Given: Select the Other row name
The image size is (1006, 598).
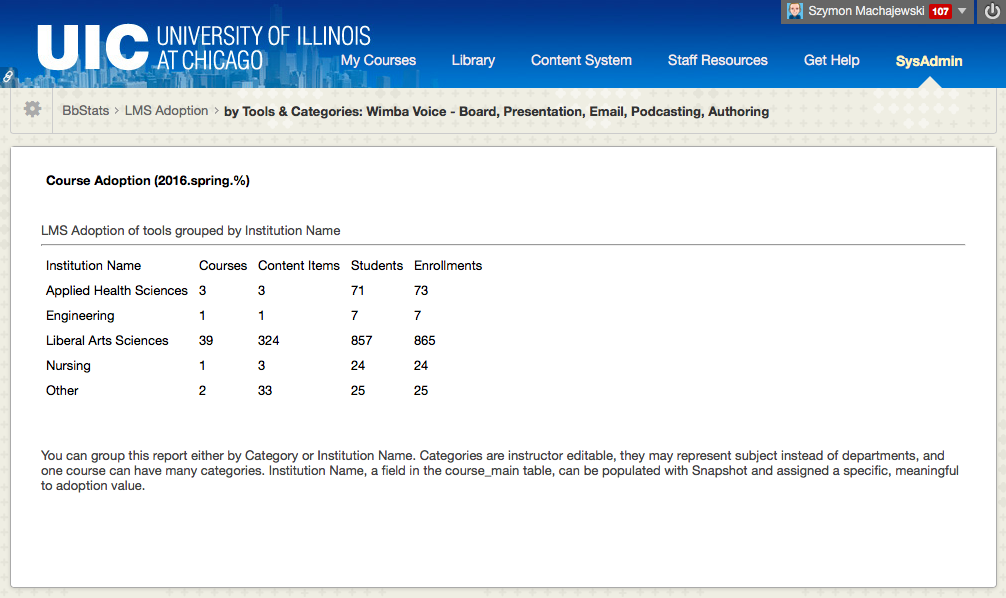Looking at the screenshot, I should coord(62,391).
